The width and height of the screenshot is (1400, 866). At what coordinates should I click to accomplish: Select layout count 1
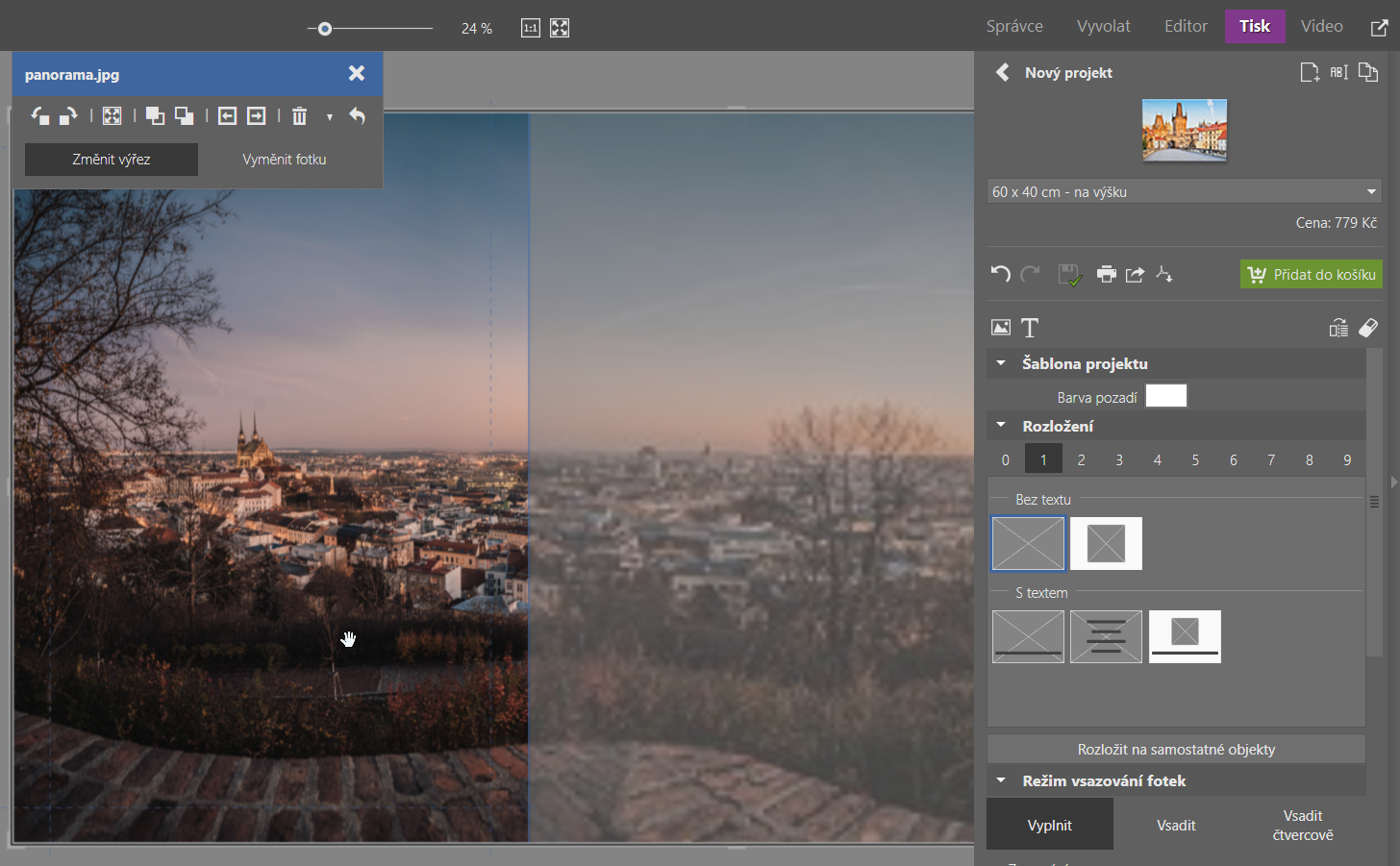click(x=1043, y=459)
